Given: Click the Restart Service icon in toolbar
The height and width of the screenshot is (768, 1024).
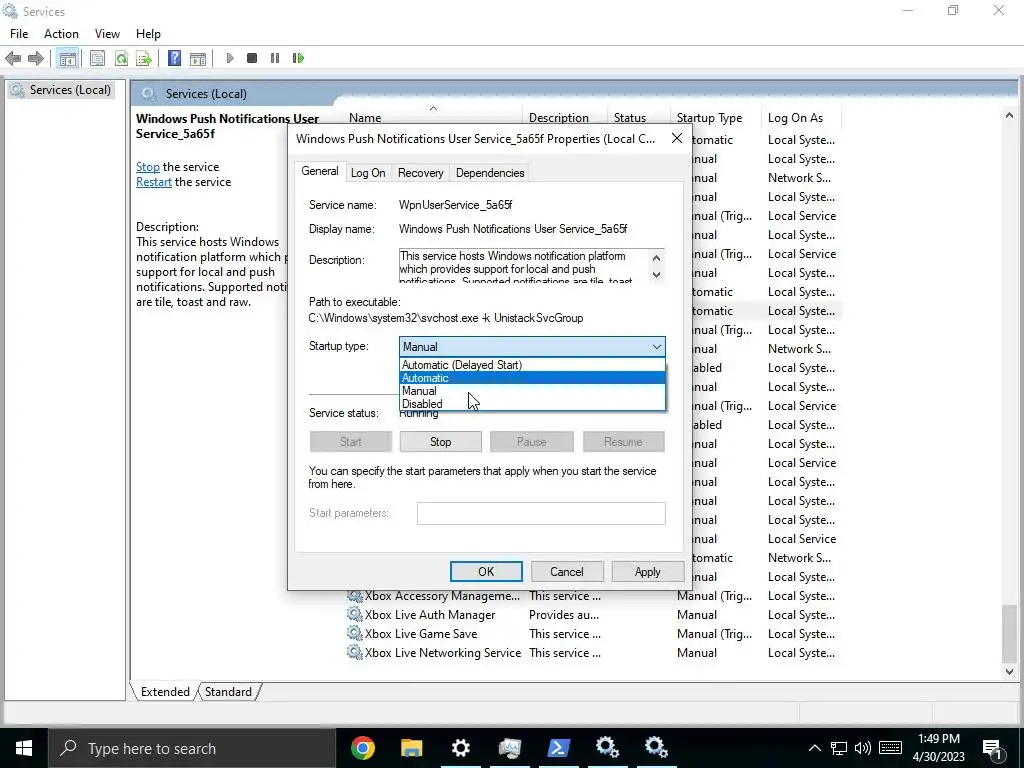Looking at the screenshot, I should click(x=298, y=58).
